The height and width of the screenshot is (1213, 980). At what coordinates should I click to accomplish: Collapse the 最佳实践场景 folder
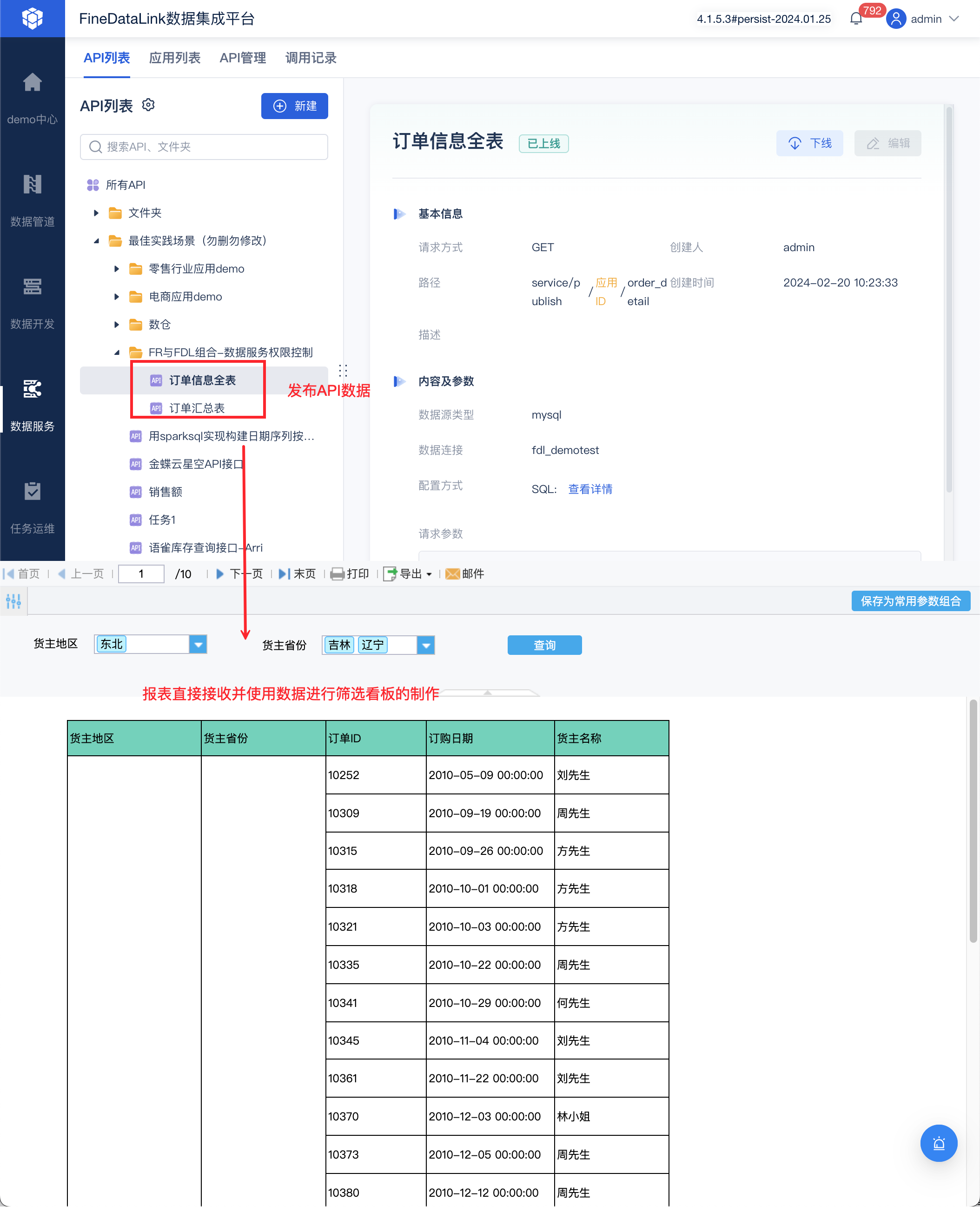(x=96, y=241)
